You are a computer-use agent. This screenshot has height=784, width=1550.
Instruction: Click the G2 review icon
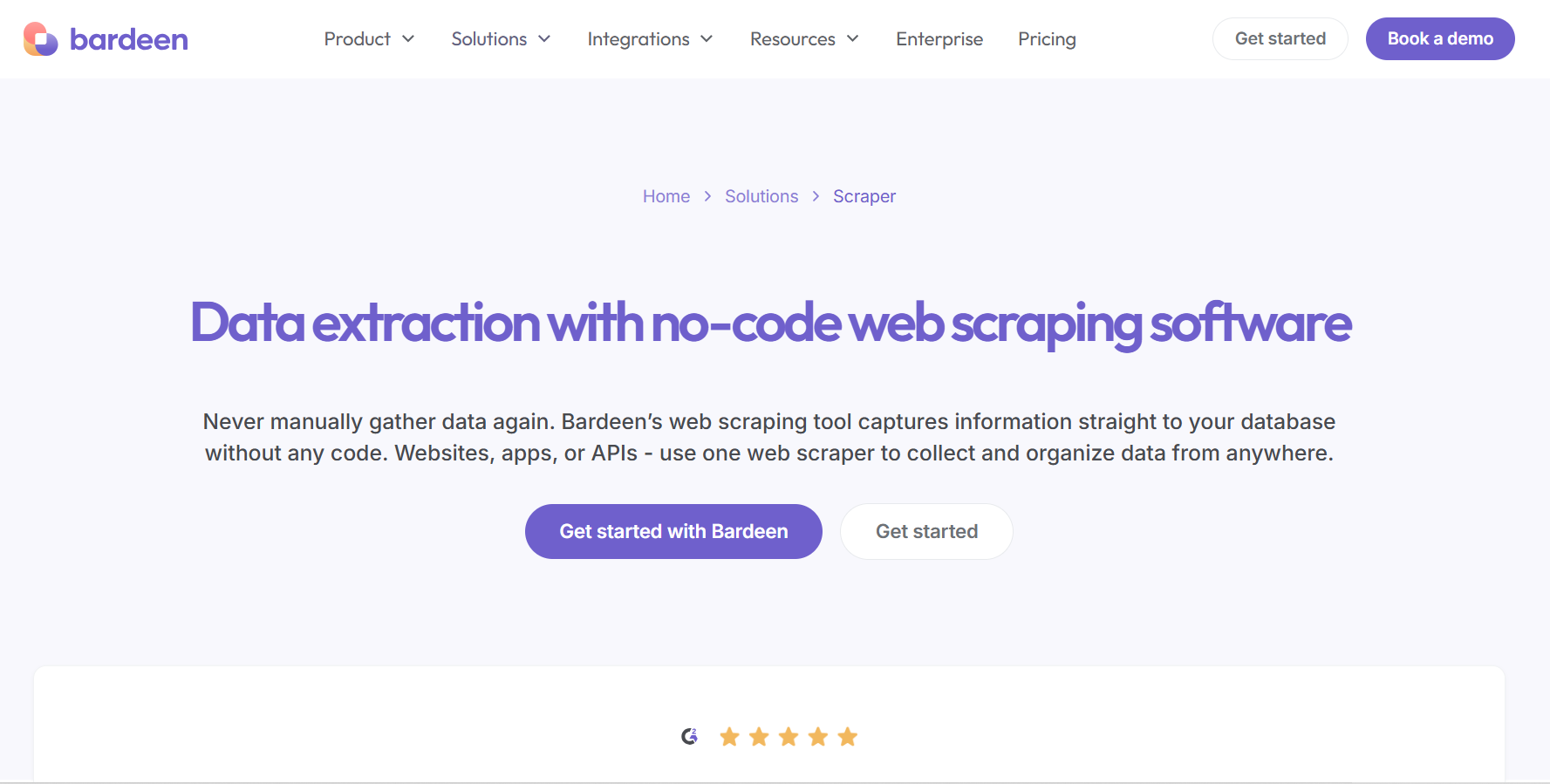(x=690, y=736)
